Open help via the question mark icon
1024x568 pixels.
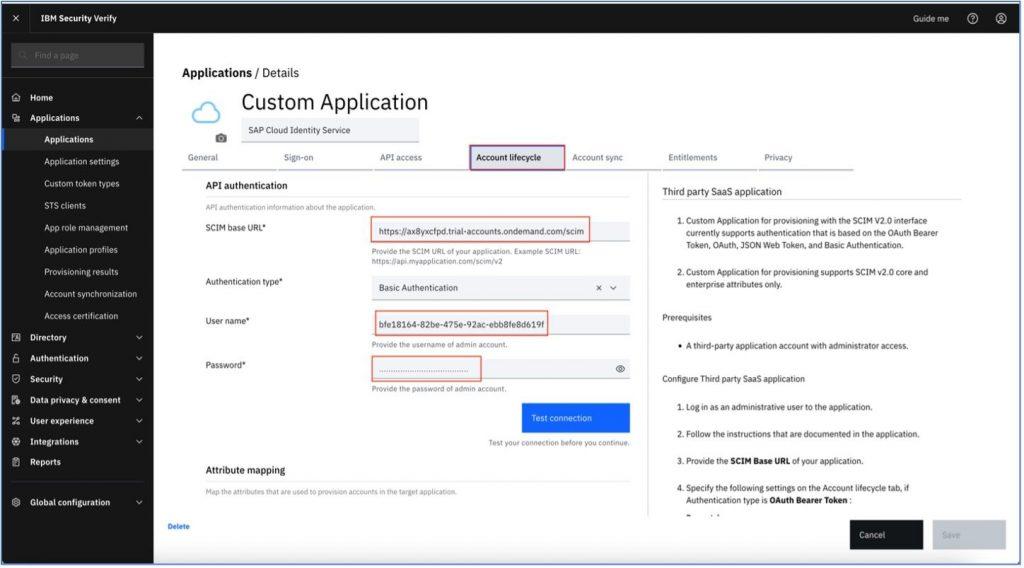(x=972, y=18)
